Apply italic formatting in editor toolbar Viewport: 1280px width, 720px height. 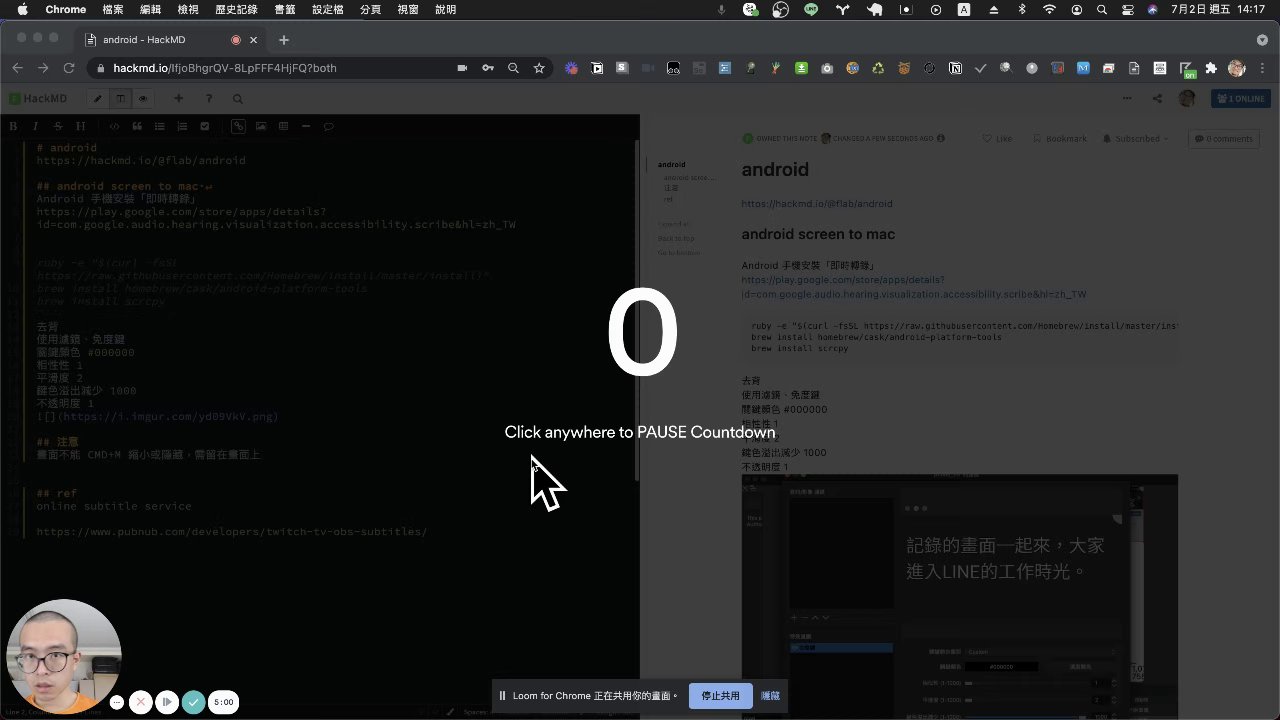pyautogui.click(x=35, y=127)
